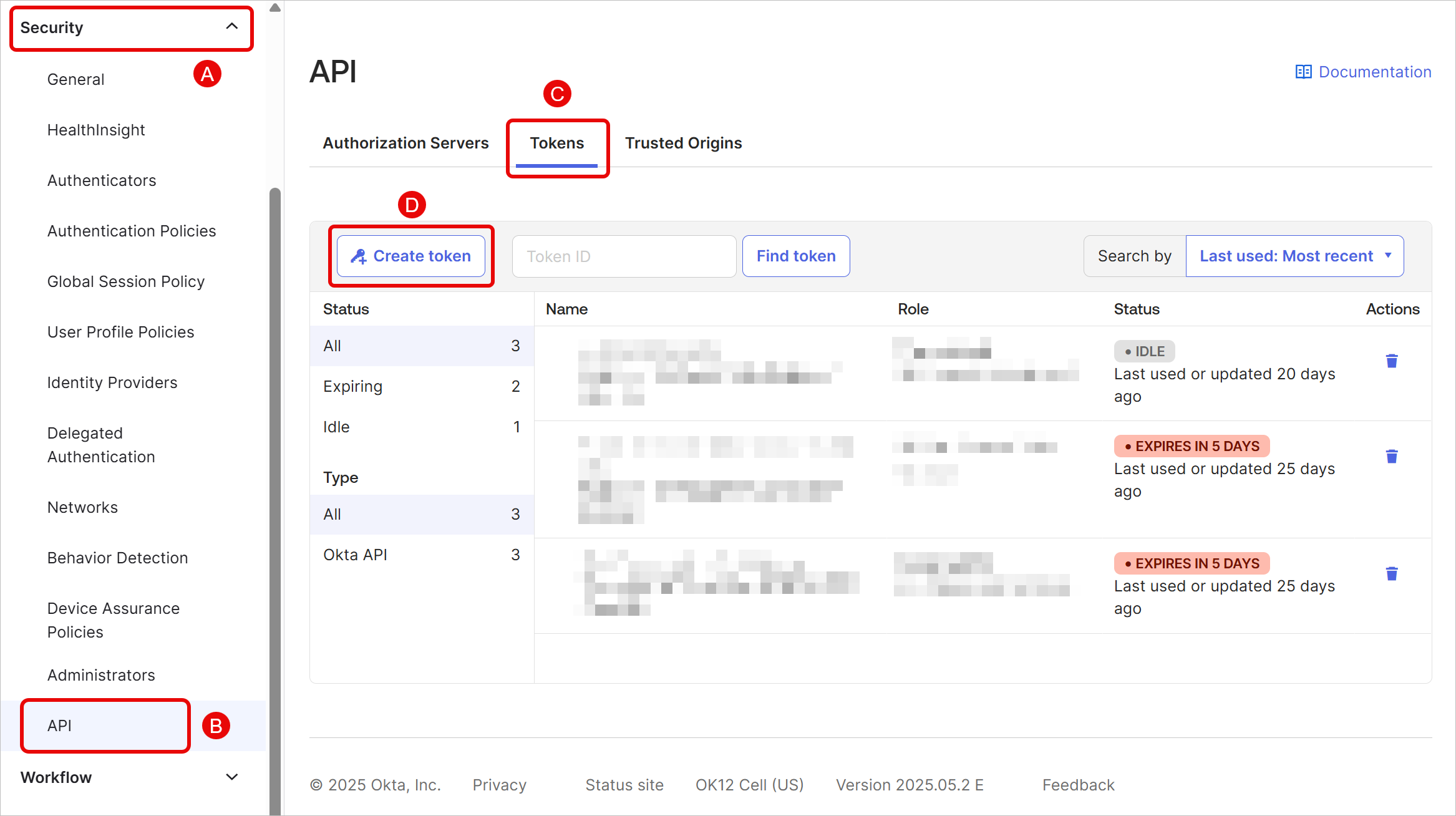Filter status by Idle
Image resolution: width=1456 pixels, height=816 pixels.
422,427
